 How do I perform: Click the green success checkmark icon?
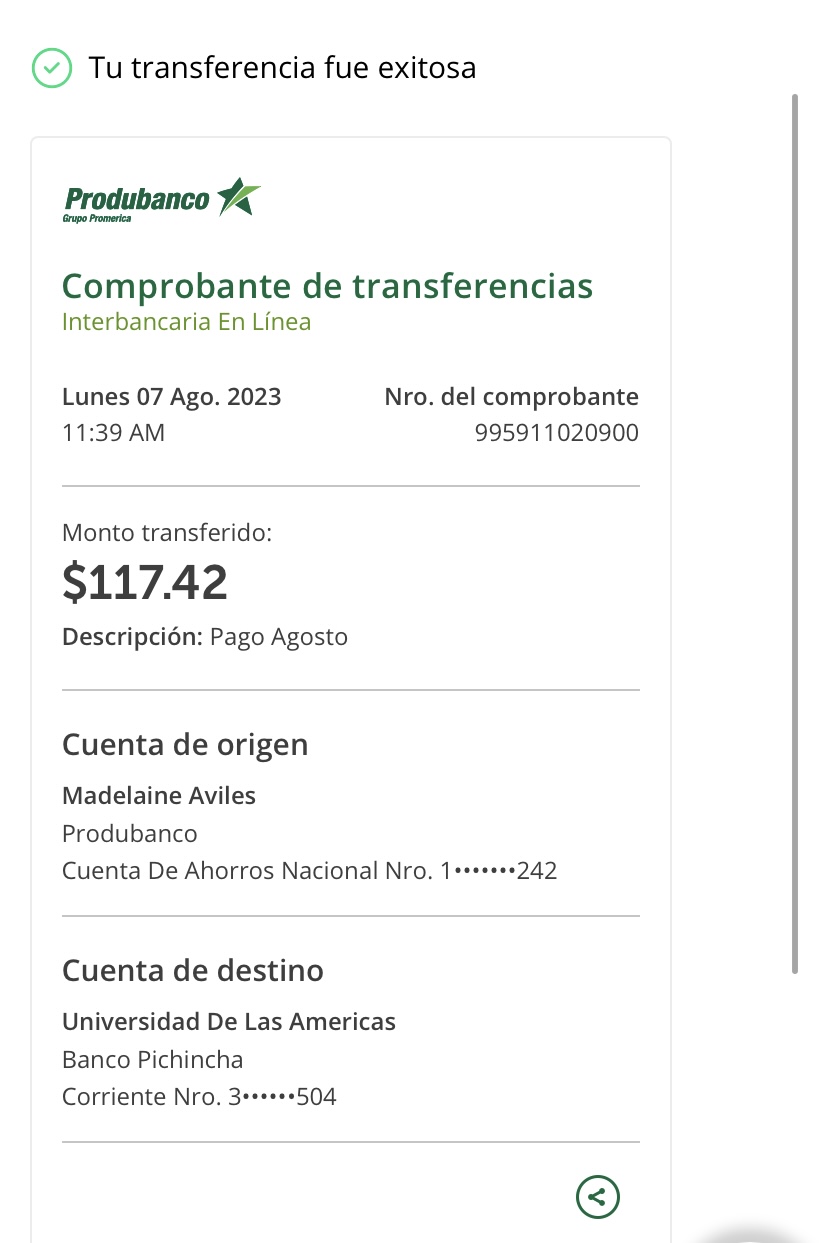coord(52,68)
